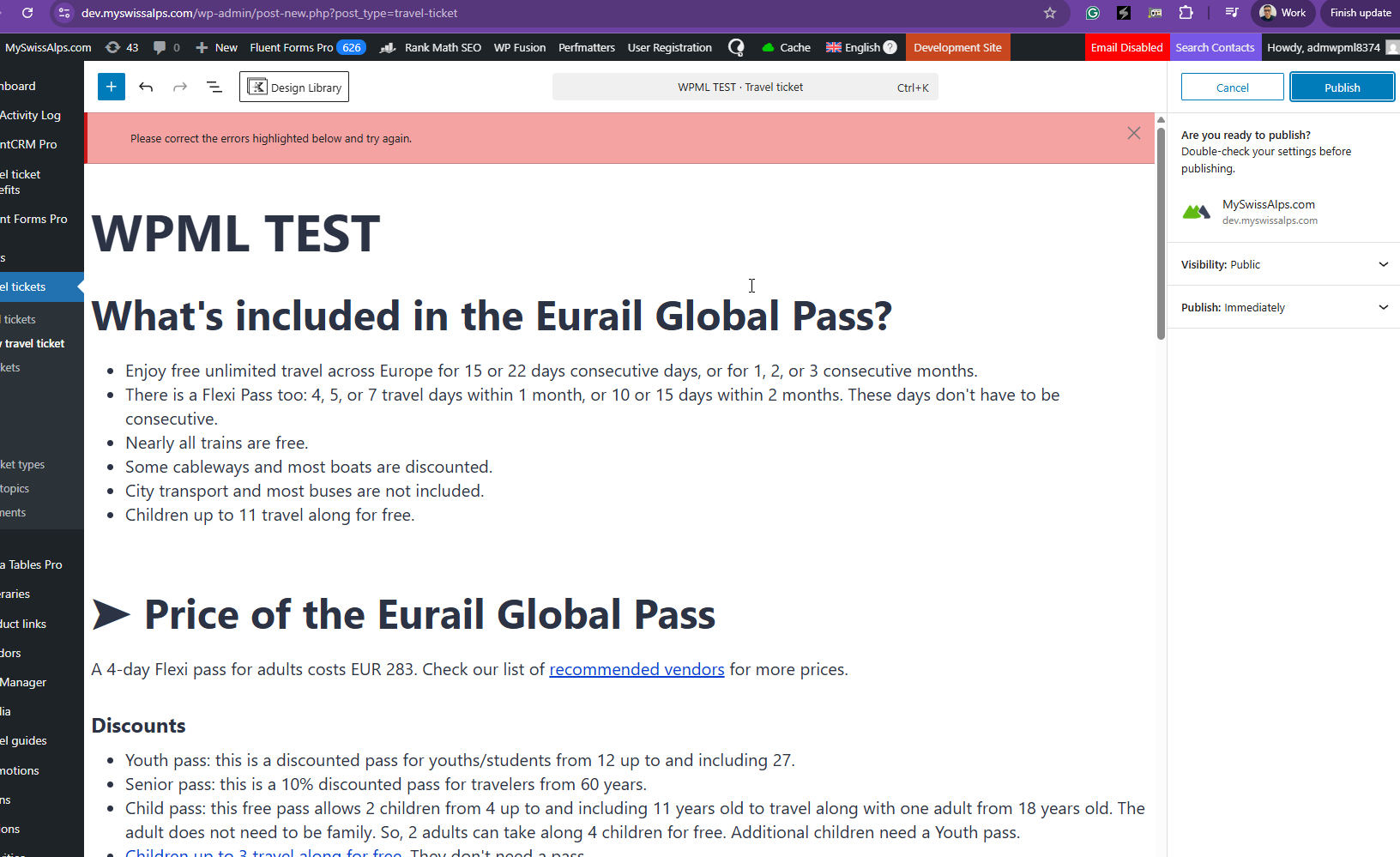View site information icon in address bar

pyautogui.click(x=64, y=13)
